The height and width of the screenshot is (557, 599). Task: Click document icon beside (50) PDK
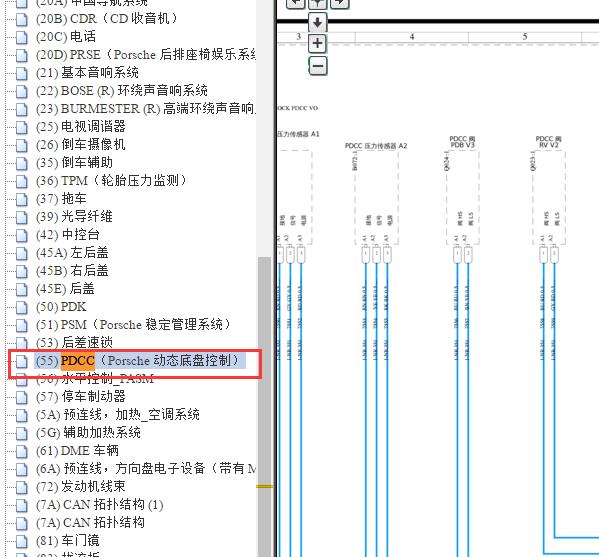(22, 307)
